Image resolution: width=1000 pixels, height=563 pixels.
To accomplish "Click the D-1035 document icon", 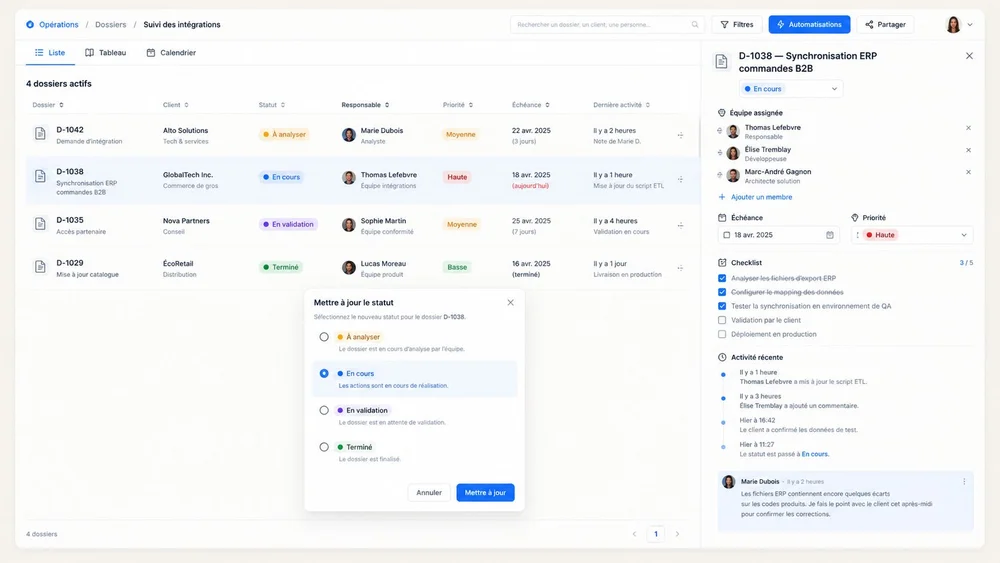I will (40, 224).
